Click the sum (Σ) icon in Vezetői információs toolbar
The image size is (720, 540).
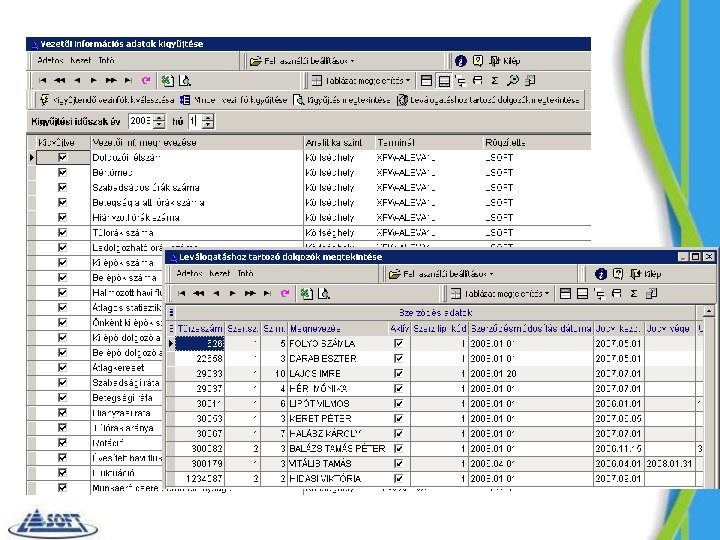coord(495,81)
